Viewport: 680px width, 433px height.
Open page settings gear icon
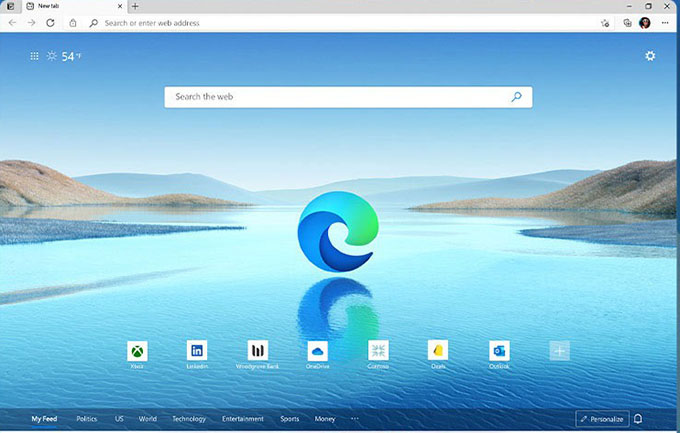pos(650,56)
